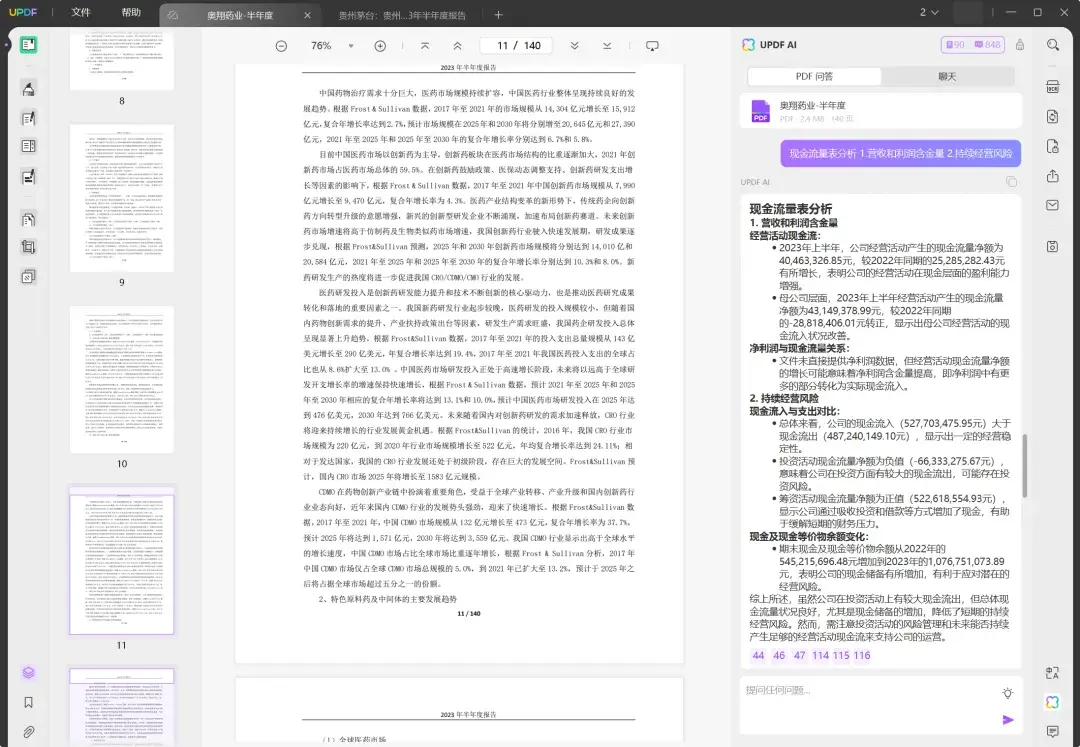Viewport: 1080px width, 747px height.
Task: Open the Bookmarks panel
Action: 28,702
